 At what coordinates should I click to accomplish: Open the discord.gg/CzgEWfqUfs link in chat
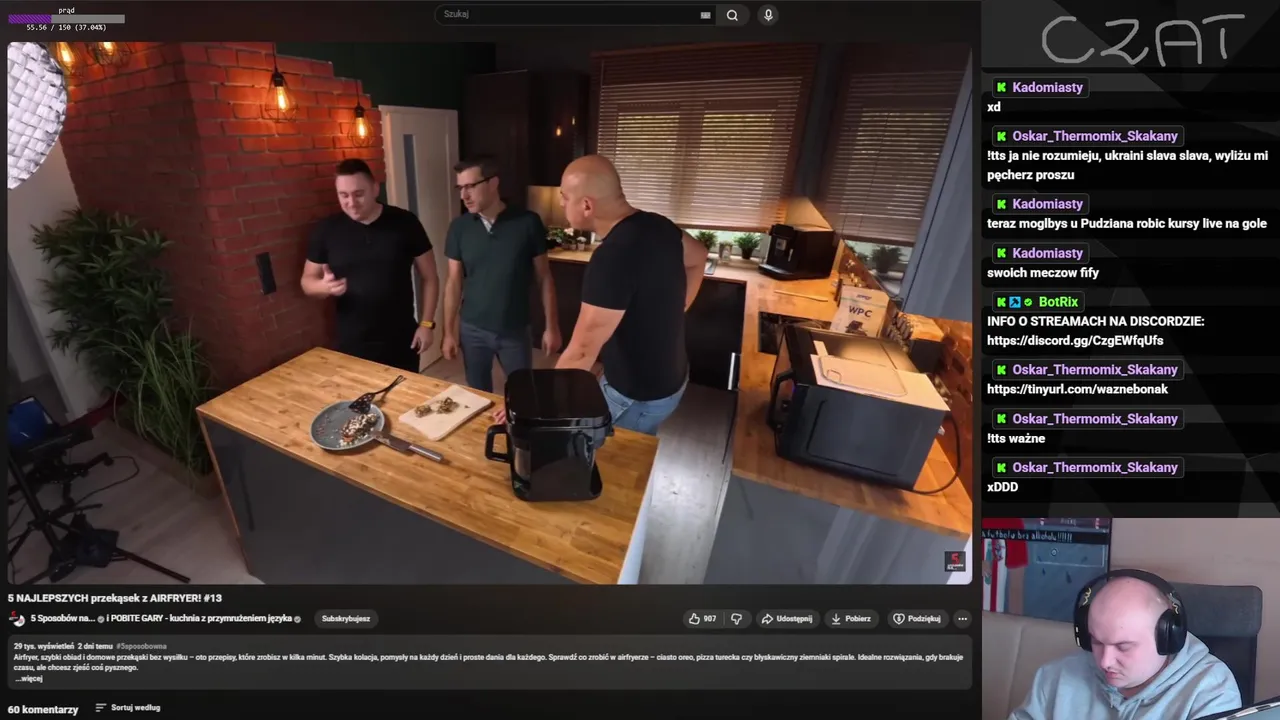(1075, 341)
